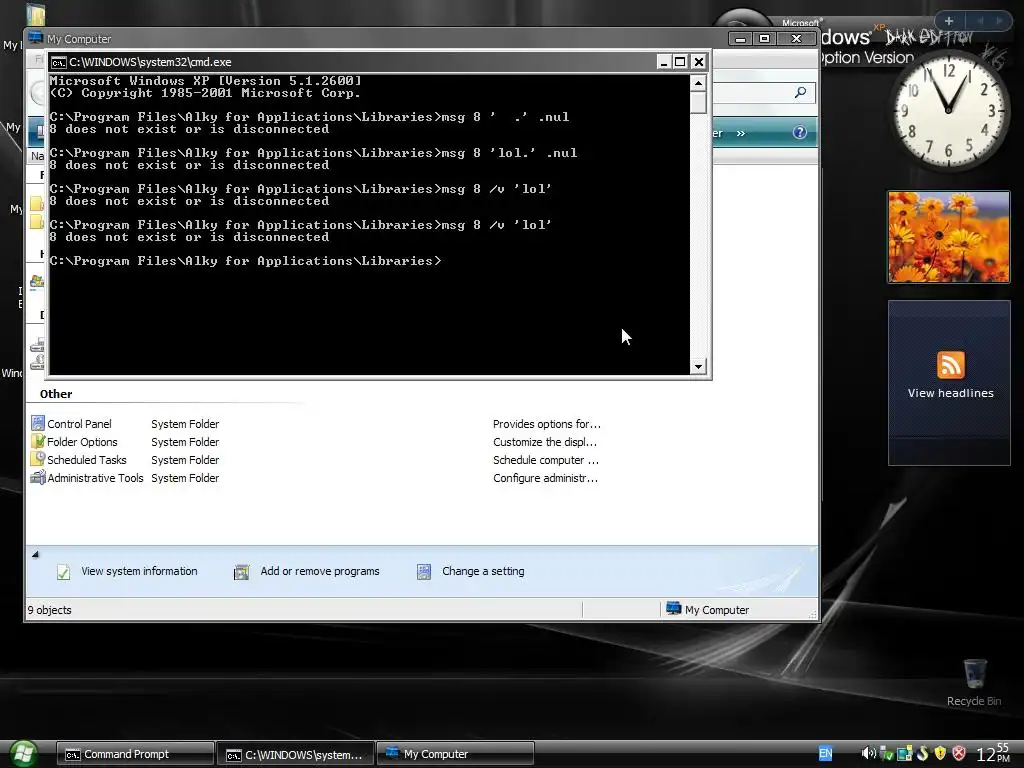Click System Folder type of Control Panel
Screen dimensions: 1024x768
(185, 424)
